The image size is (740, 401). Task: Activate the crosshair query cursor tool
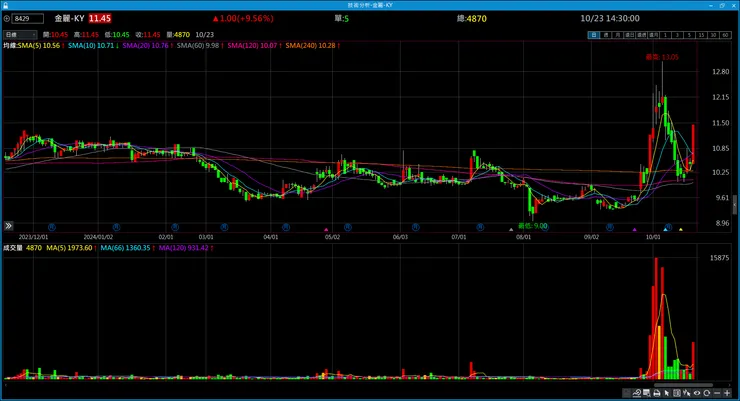pos(687,393)
